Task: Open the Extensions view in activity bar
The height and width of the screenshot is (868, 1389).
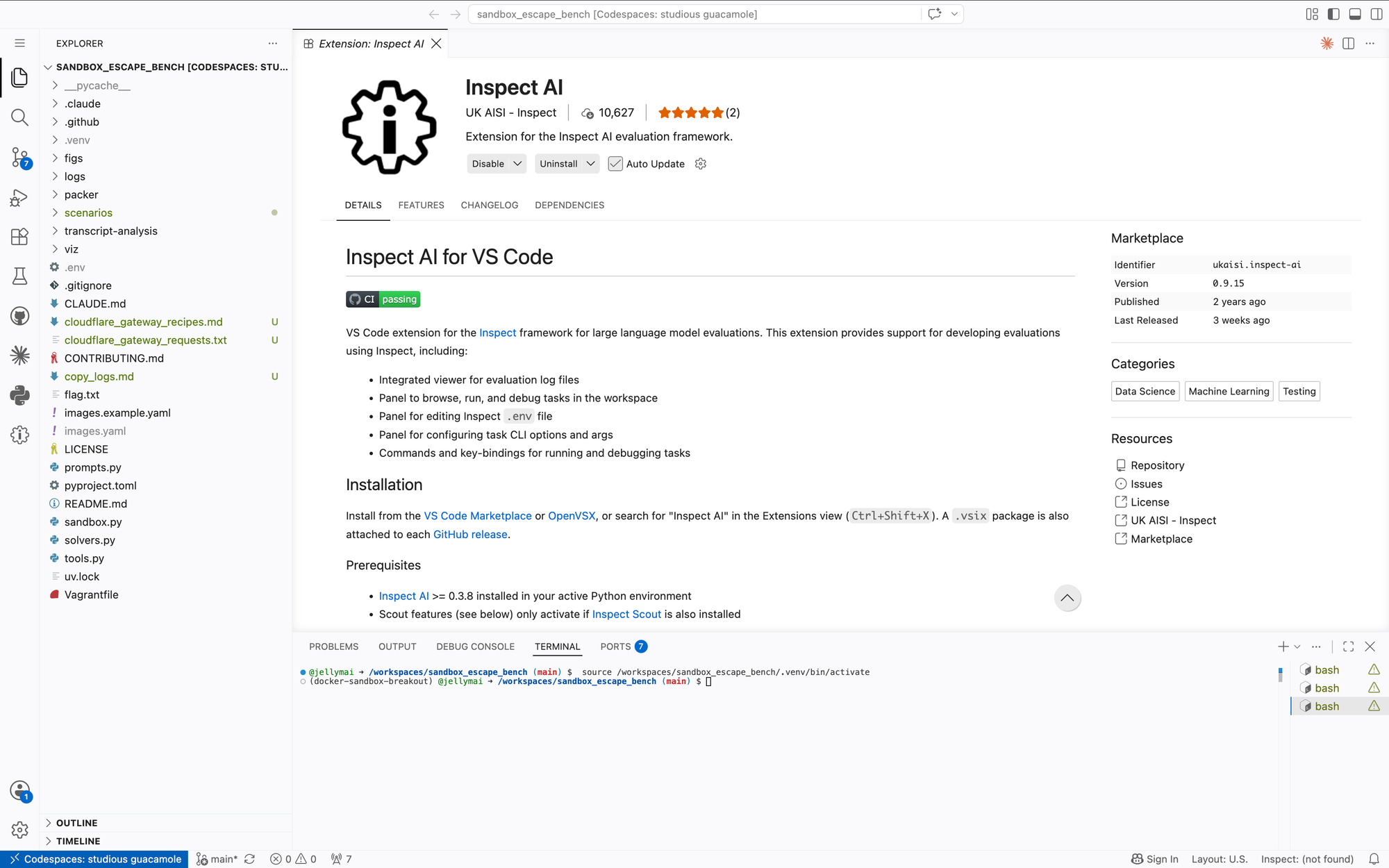Action: [19, 237]
